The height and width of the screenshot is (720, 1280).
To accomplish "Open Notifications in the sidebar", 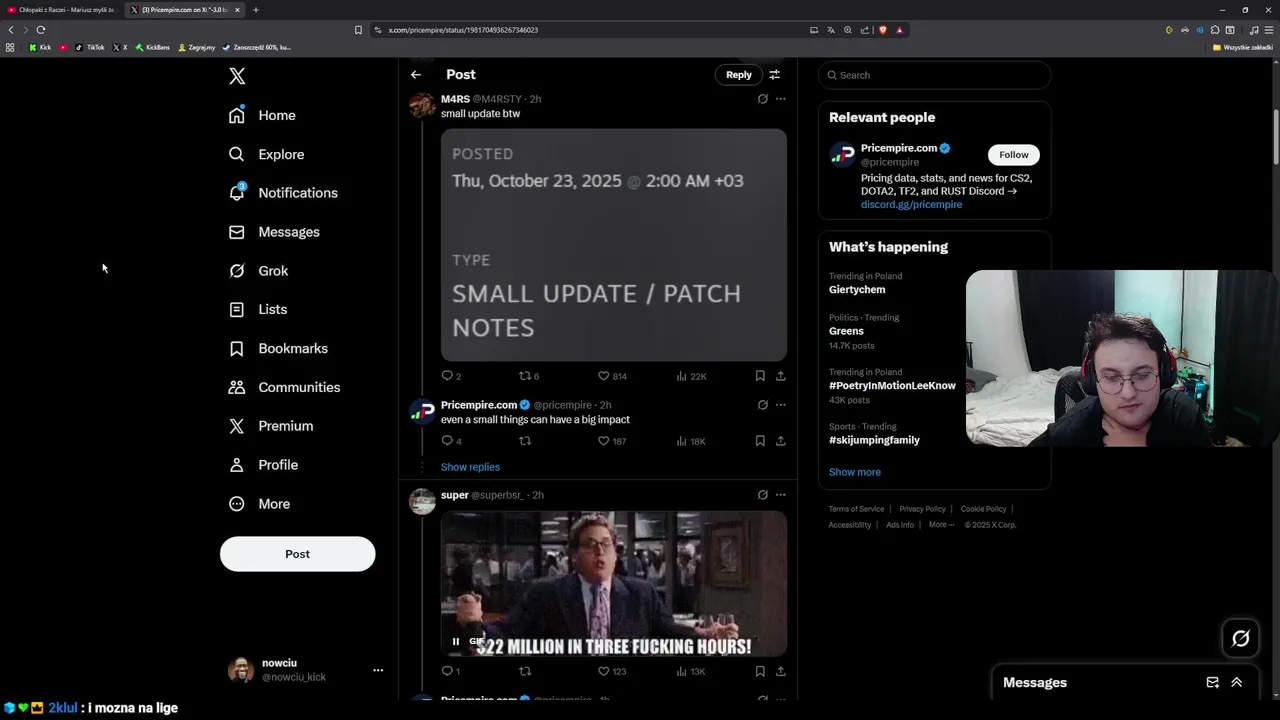I will tap(283, 193).
